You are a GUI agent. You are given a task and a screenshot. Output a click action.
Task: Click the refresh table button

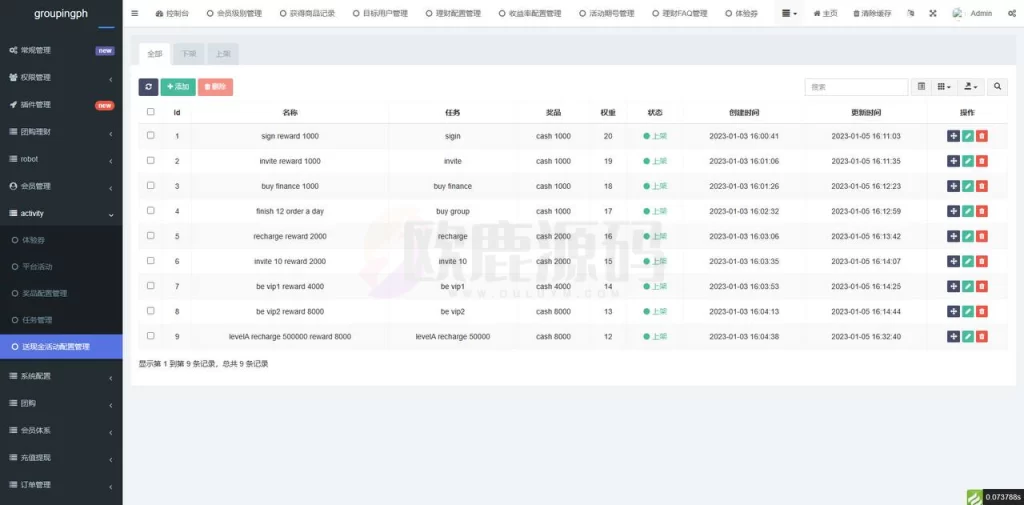[x=148, y=87]
